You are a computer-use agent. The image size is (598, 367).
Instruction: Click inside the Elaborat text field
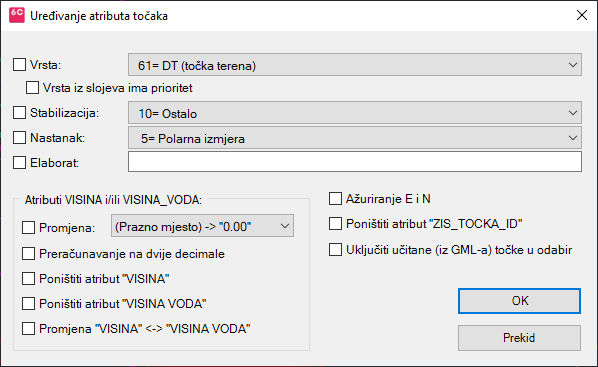(x=355, y=162)
